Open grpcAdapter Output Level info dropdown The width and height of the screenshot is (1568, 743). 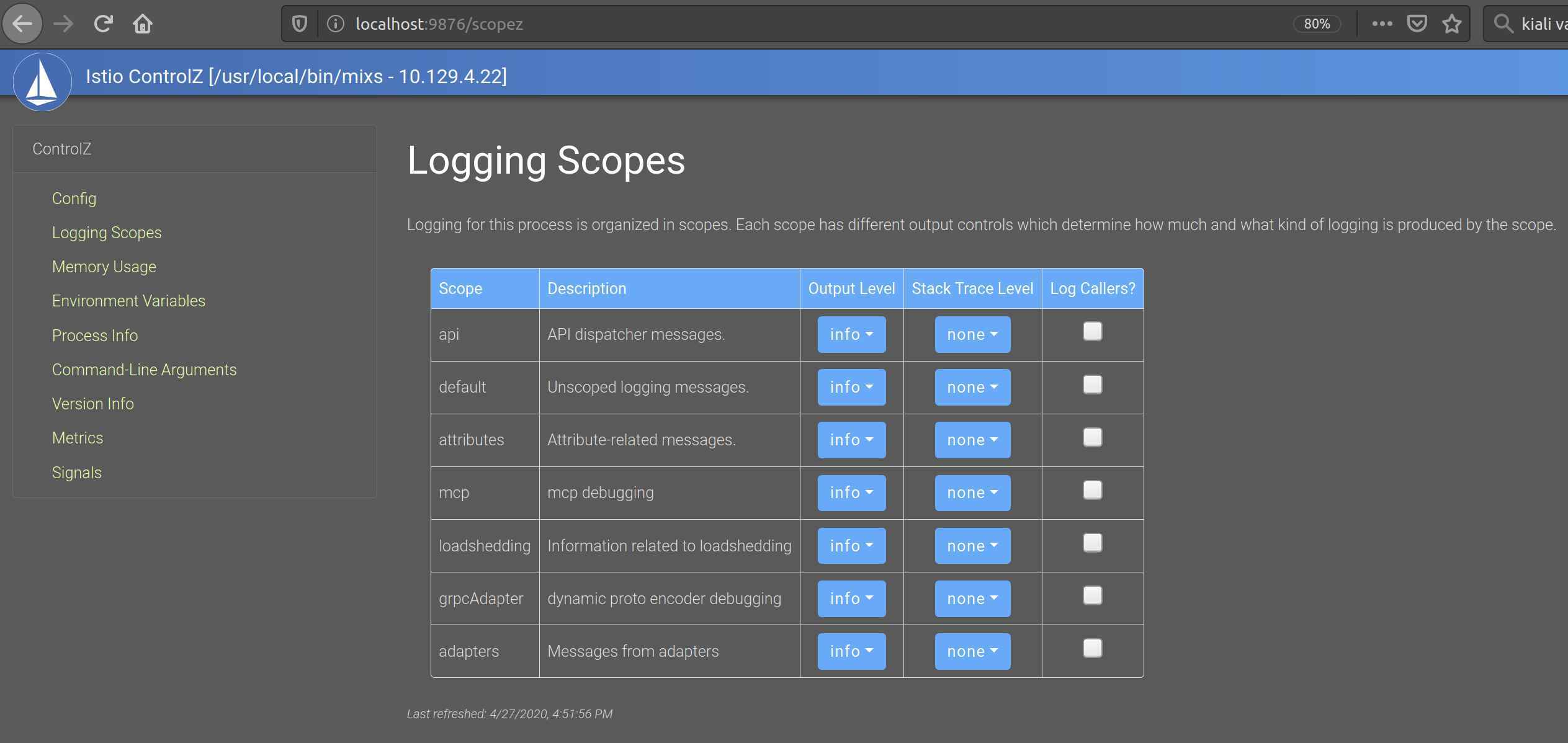coord(851,598)
